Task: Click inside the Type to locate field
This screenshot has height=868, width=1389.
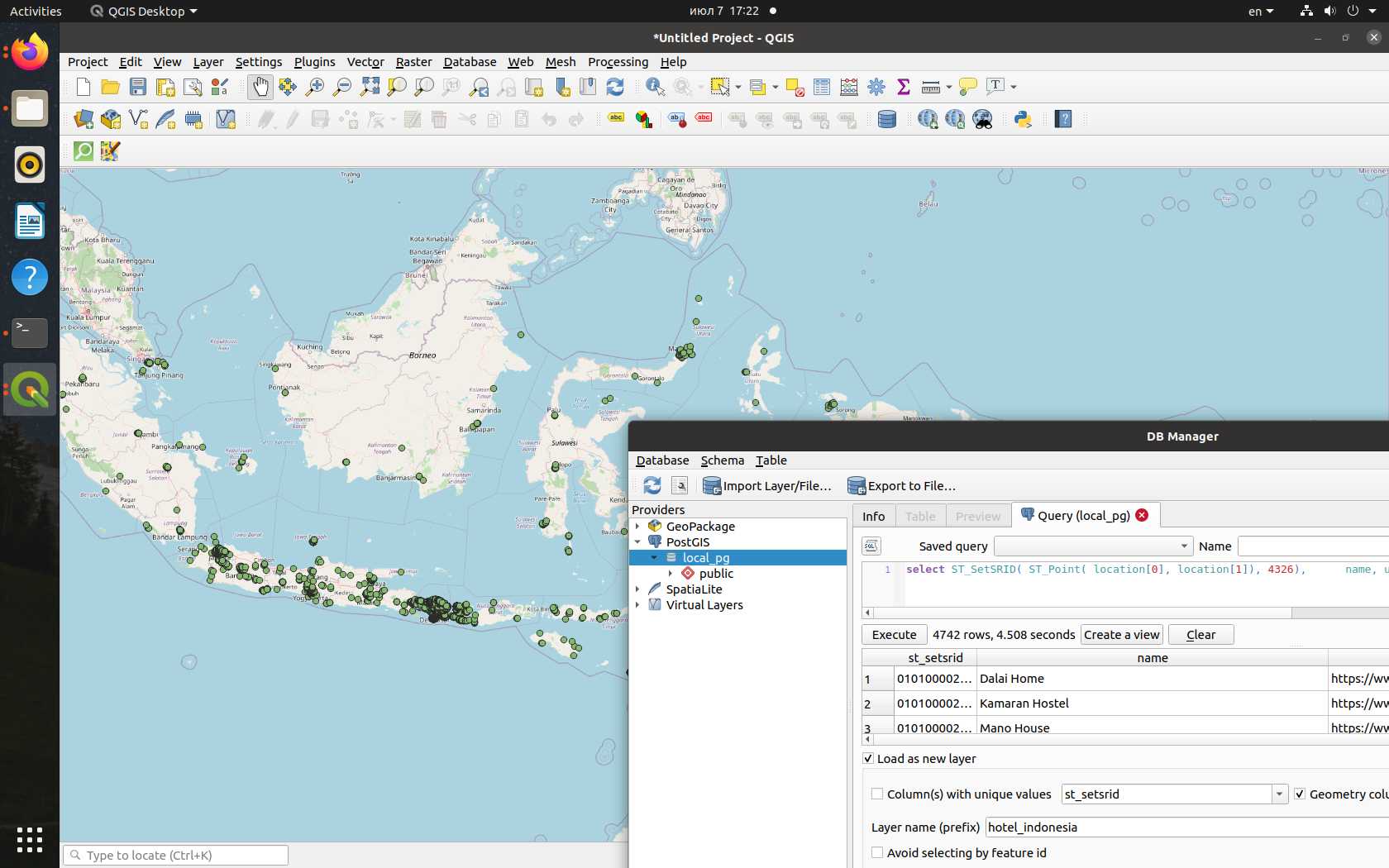Action: 174,855
